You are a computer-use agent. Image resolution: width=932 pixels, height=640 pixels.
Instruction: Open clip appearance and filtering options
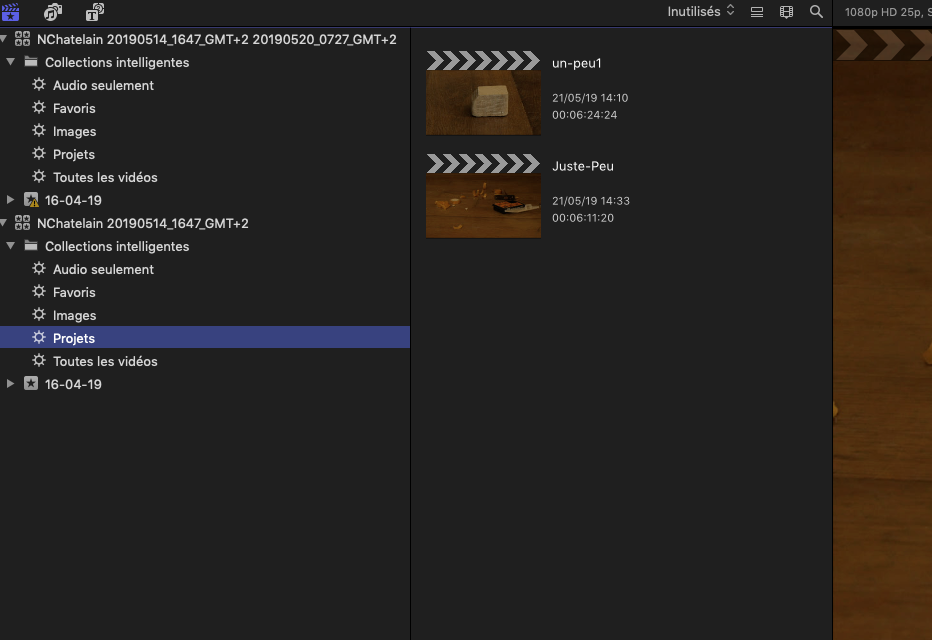point(786,12)
